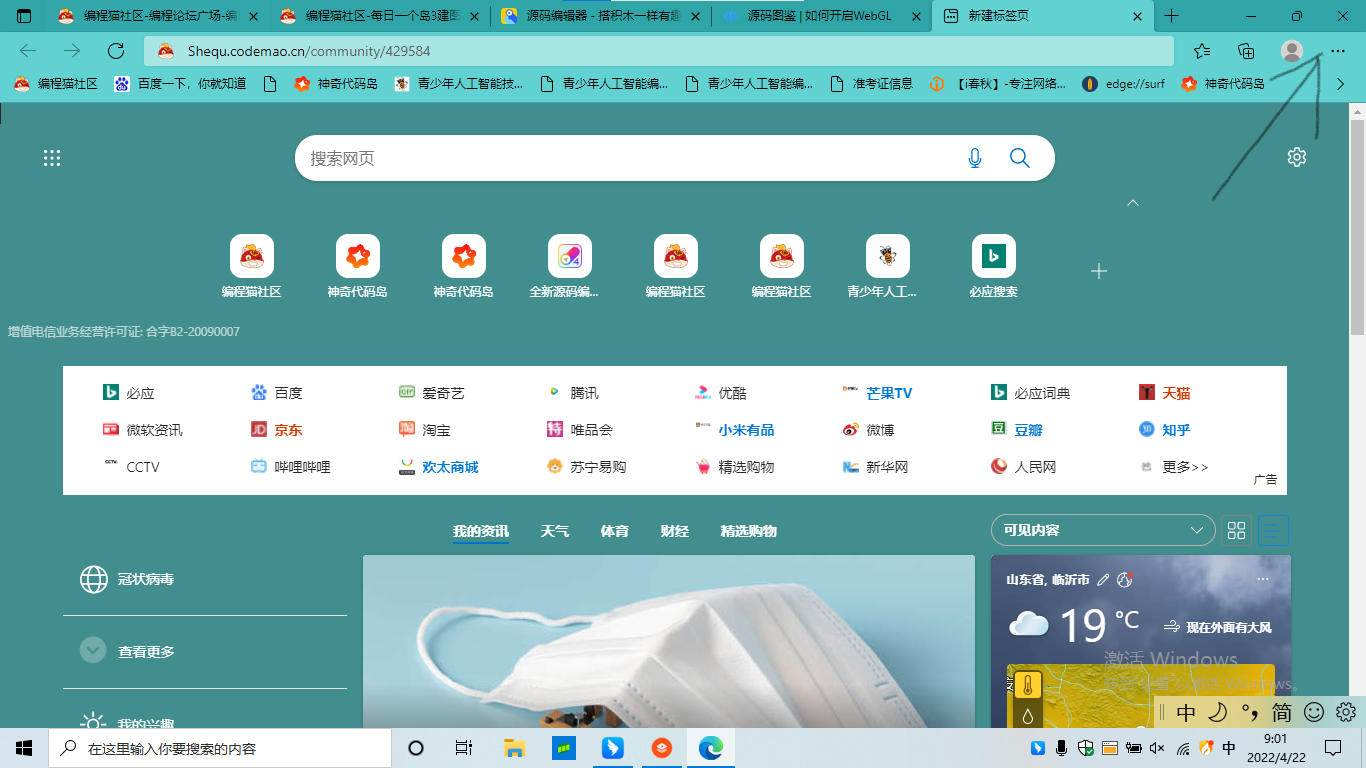Open IME toolbar settings gear

1346,712
